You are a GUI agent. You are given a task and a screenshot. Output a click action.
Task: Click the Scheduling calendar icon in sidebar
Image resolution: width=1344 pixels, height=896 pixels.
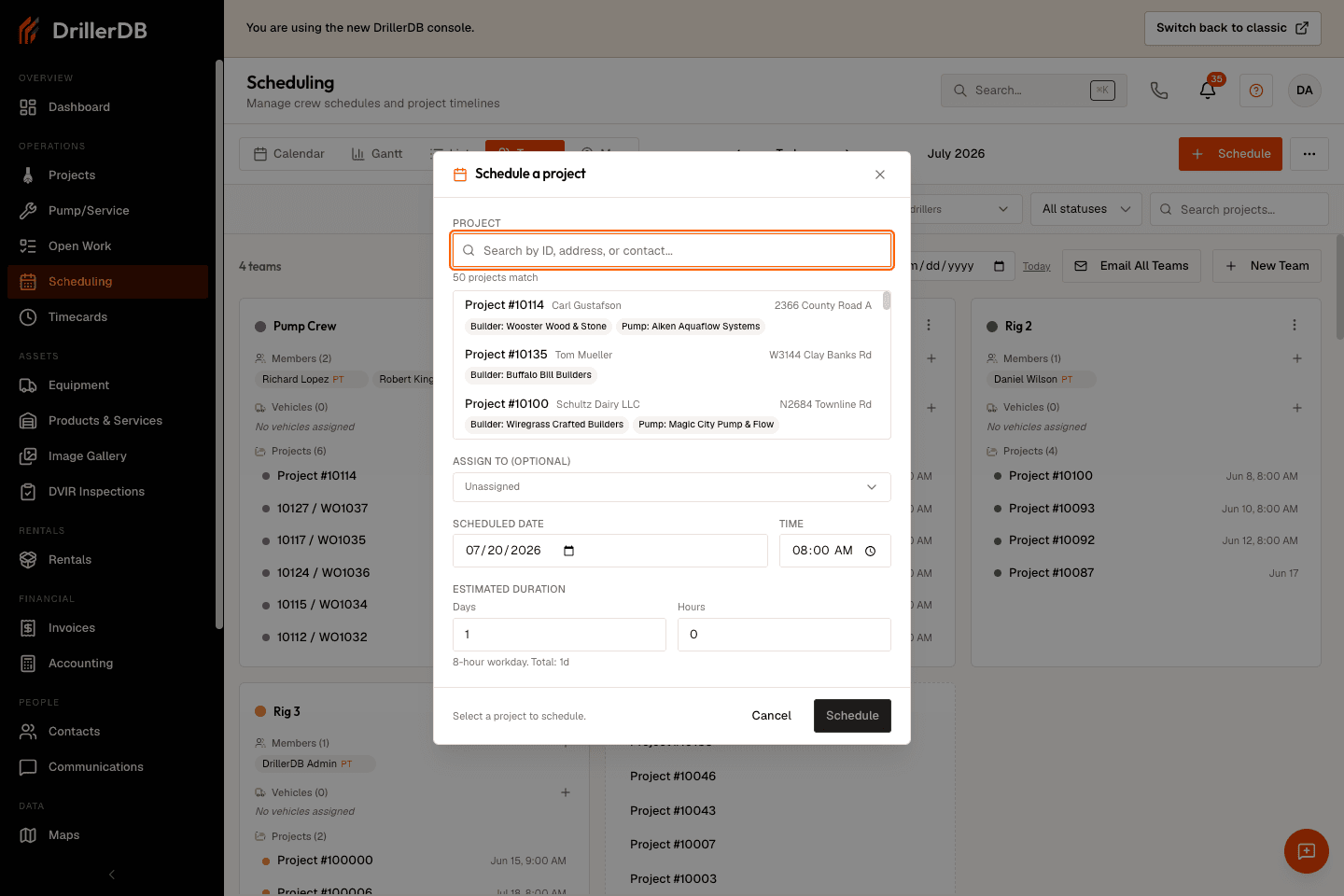point(28,282)
